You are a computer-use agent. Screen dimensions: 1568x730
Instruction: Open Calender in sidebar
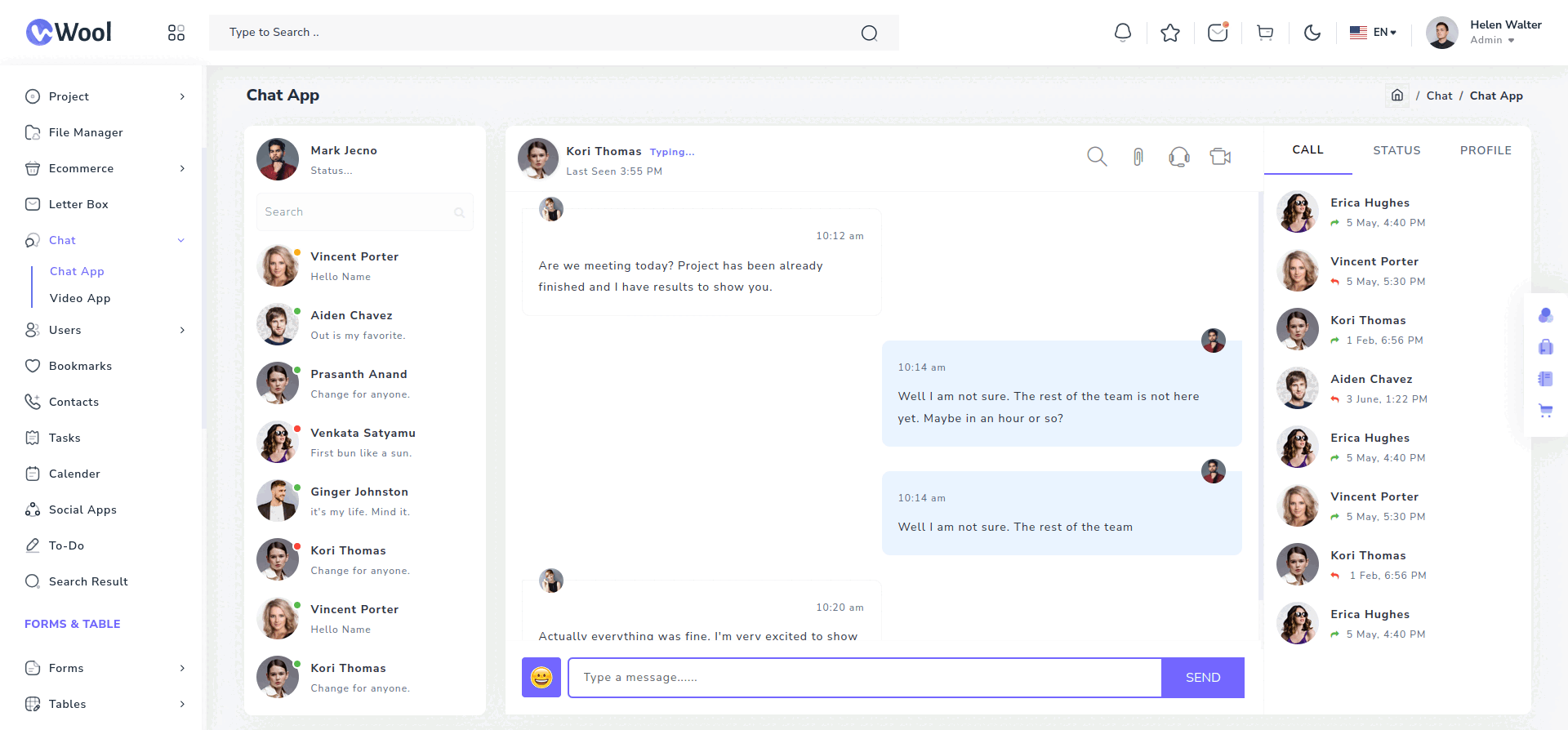[105, 474]
